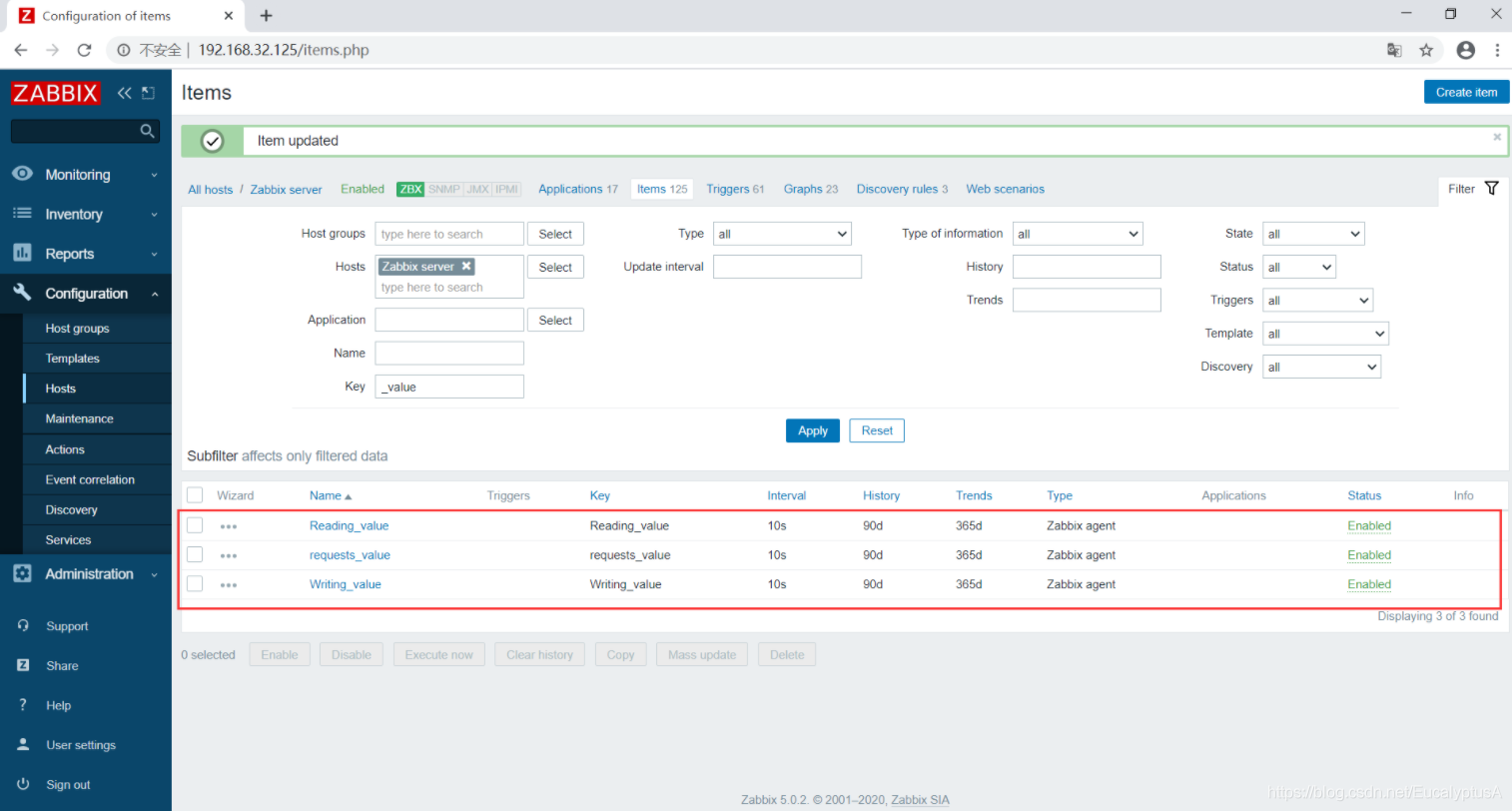This screenshot has width=1512, height=811.
Task: Open the Type dropdown
Action: 782,234
